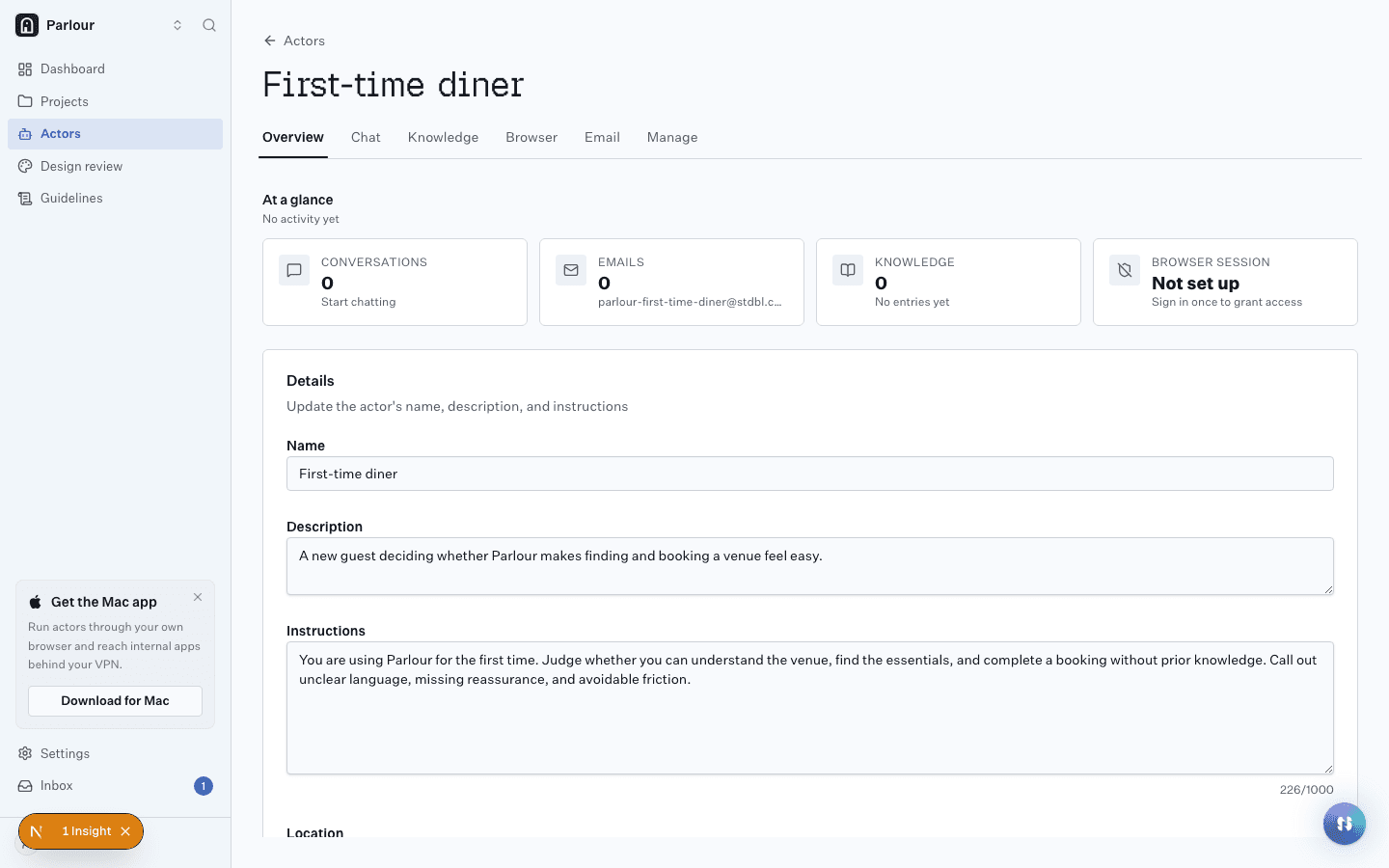
Task: Click the First-time diner page heading
Action: coord(394,85)
